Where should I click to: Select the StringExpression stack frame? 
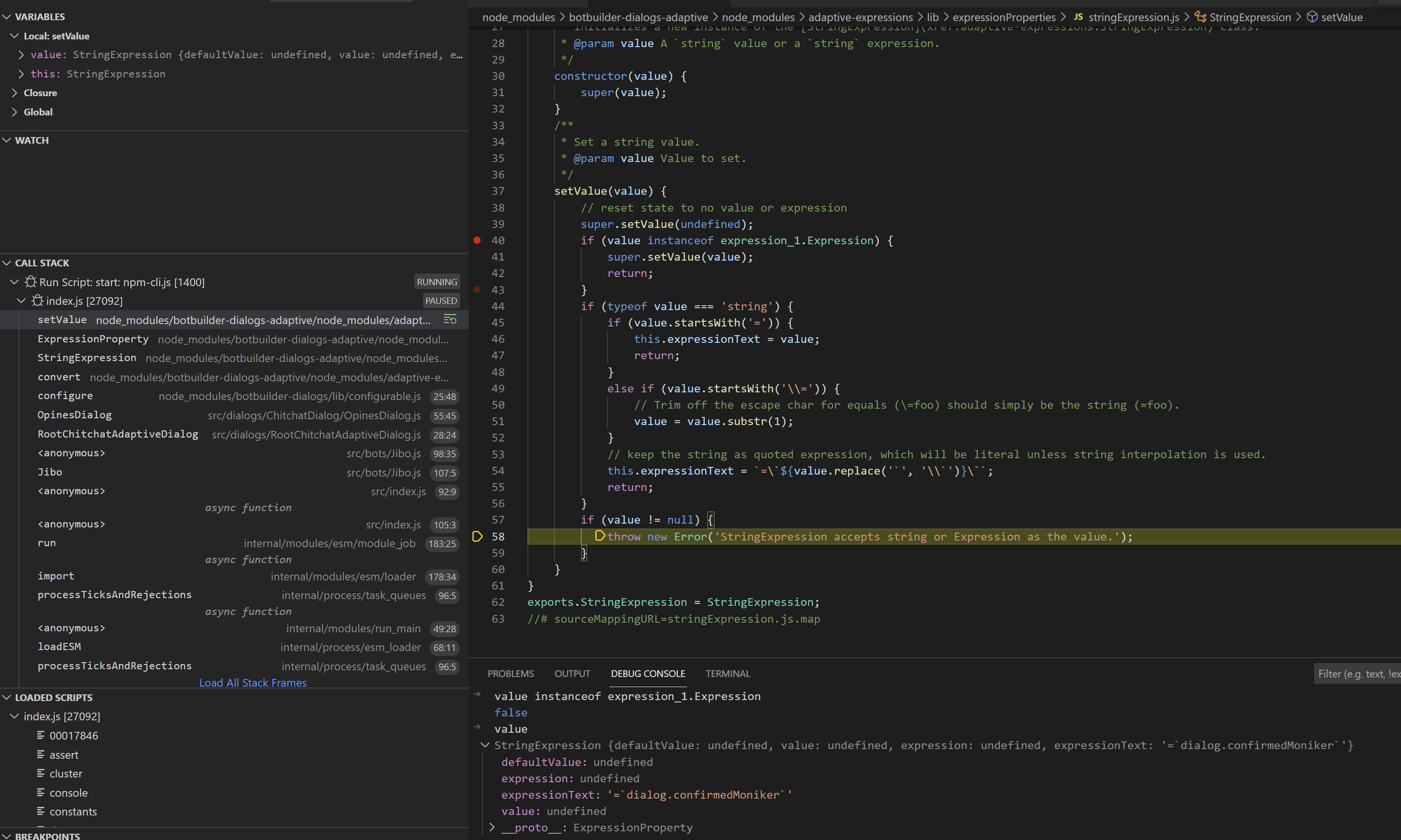[x=234, y=358]
